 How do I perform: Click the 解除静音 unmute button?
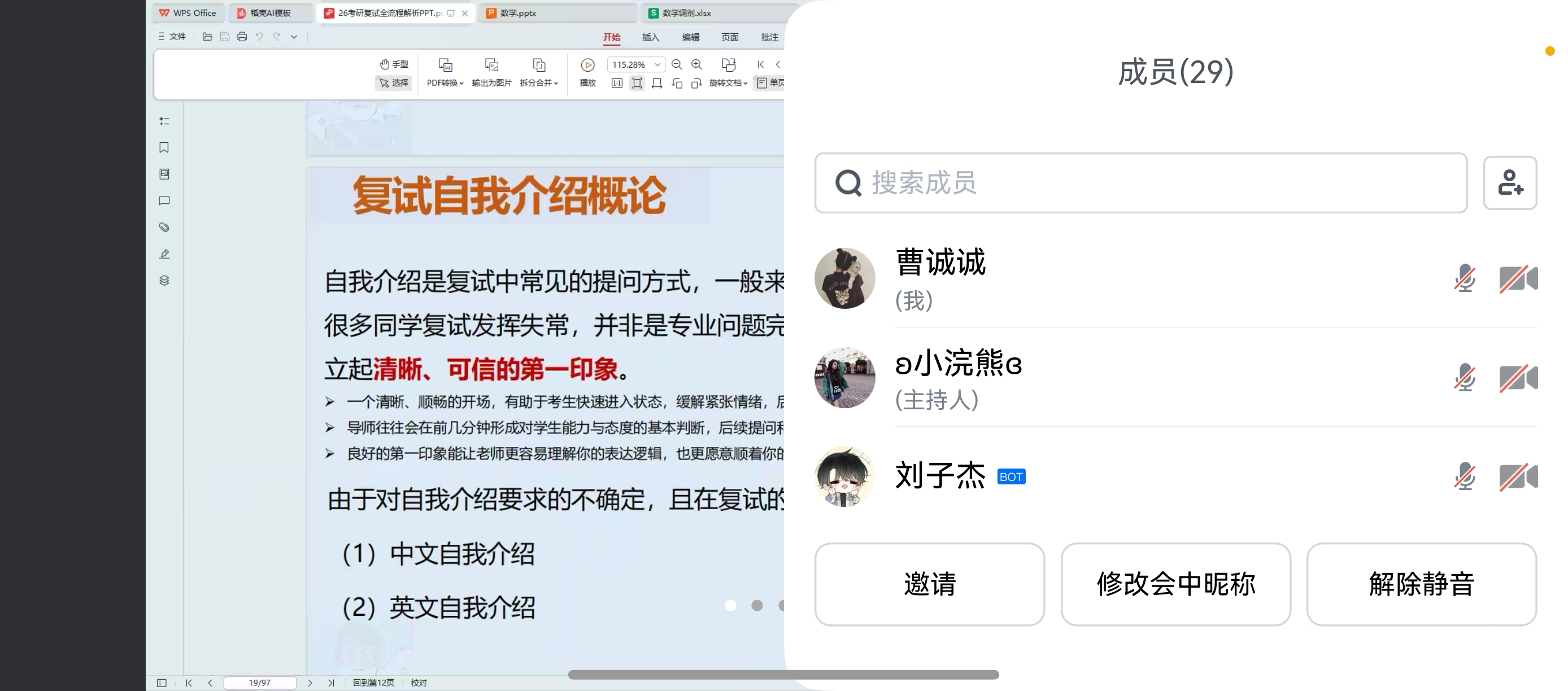(1421, 584)
